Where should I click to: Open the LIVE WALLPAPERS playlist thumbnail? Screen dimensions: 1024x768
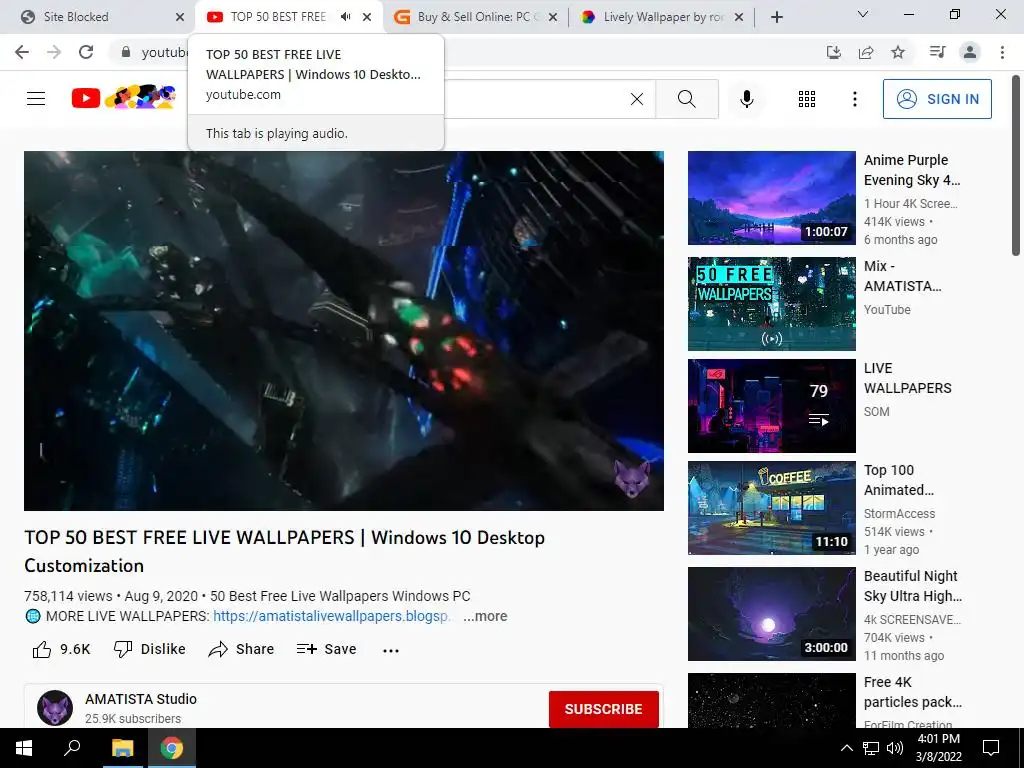(771, 406)
